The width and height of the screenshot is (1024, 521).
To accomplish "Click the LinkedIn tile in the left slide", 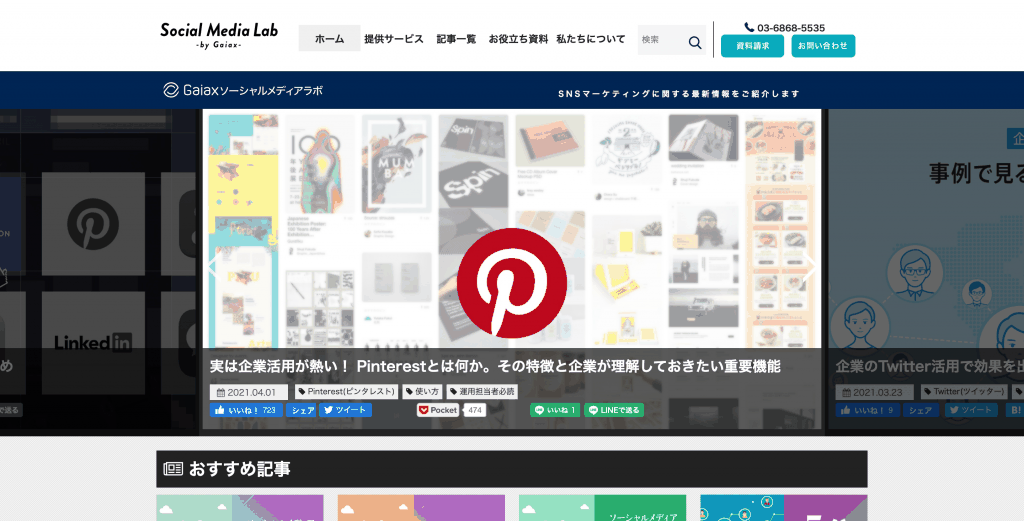I will [x=93, y=343].
